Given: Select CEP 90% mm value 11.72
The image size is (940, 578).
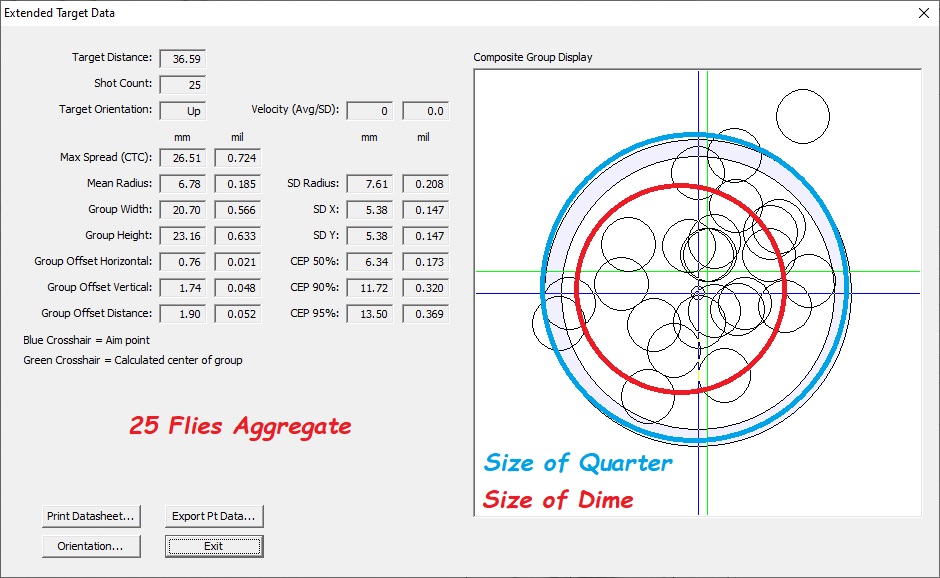Looking at the screenshot, I should (370, 288).
